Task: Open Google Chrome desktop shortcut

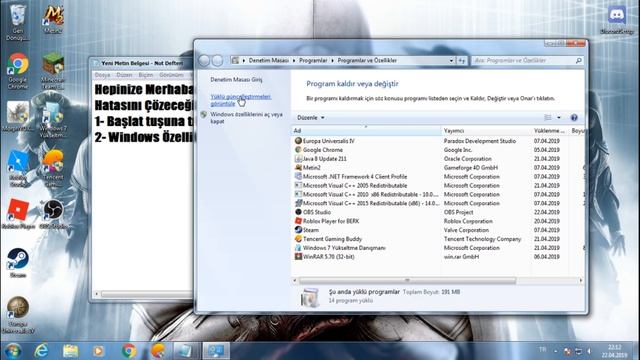Action: point(18,71)
